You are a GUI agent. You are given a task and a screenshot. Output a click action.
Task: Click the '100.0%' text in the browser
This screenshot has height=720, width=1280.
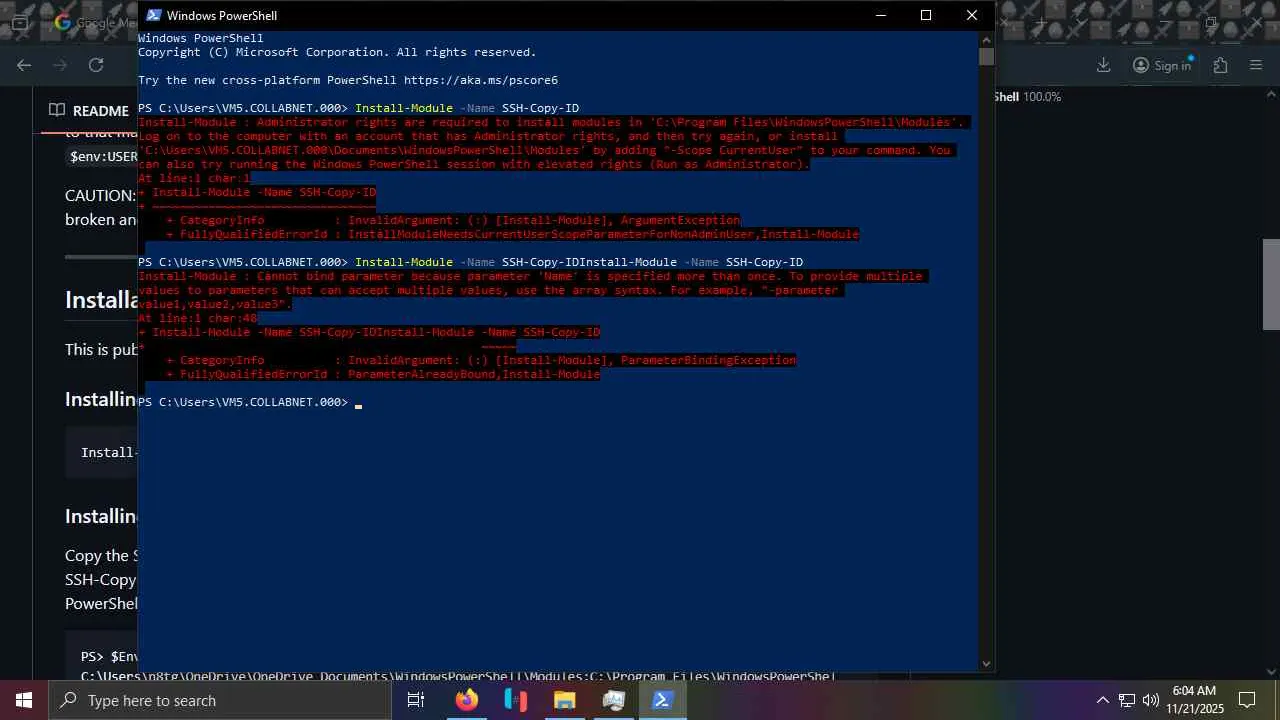tap(1042, 97)
